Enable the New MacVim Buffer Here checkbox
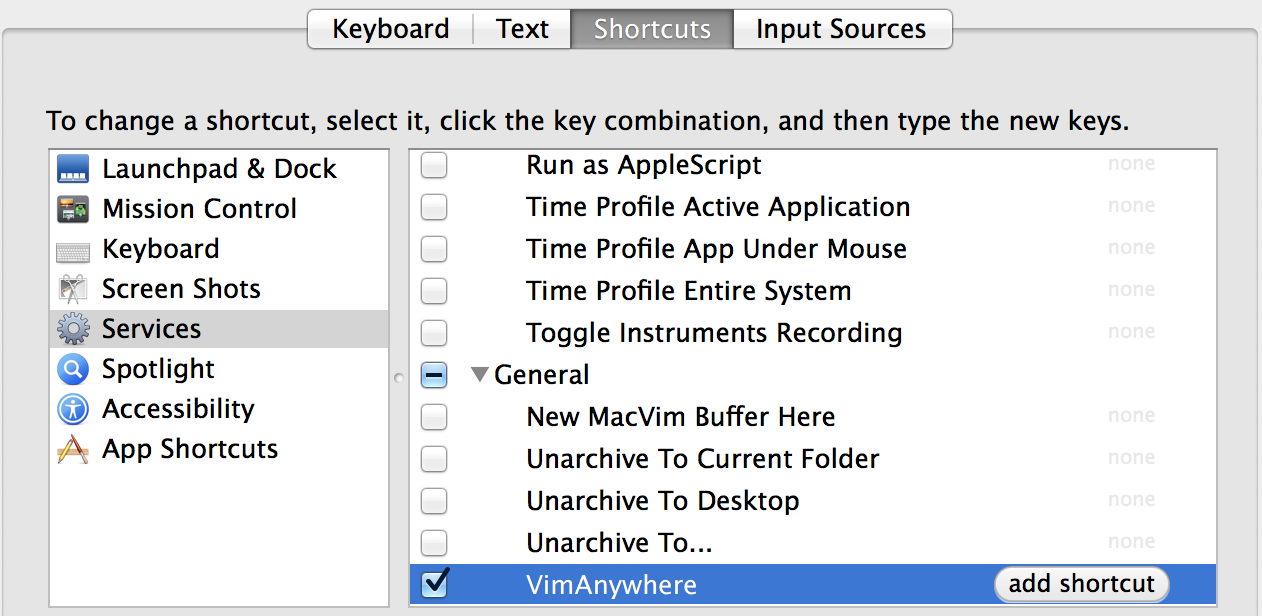The image size is (1262, 616). tap(434, 417)
